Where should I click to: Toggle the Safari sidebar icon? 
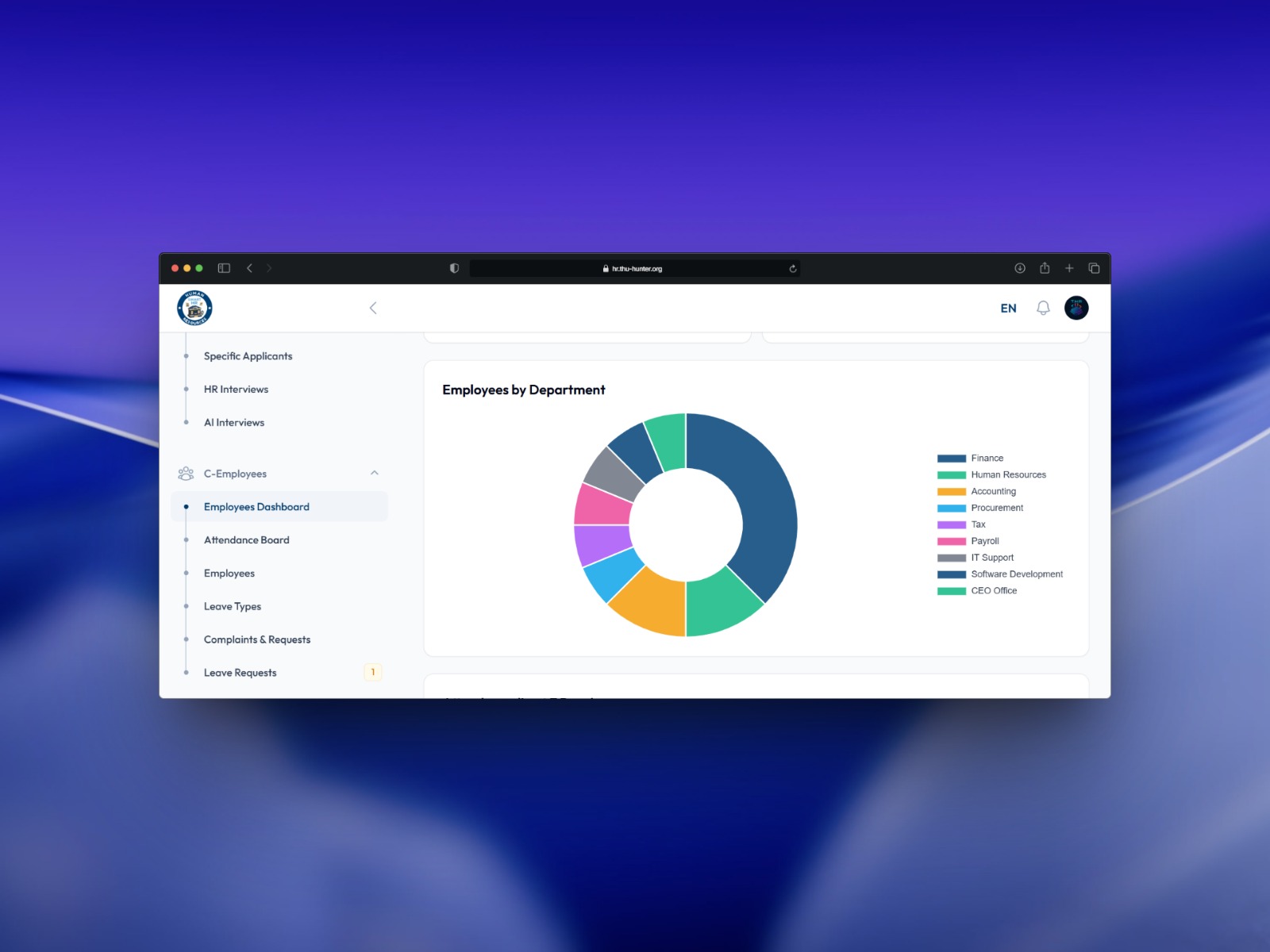(224, 268)
